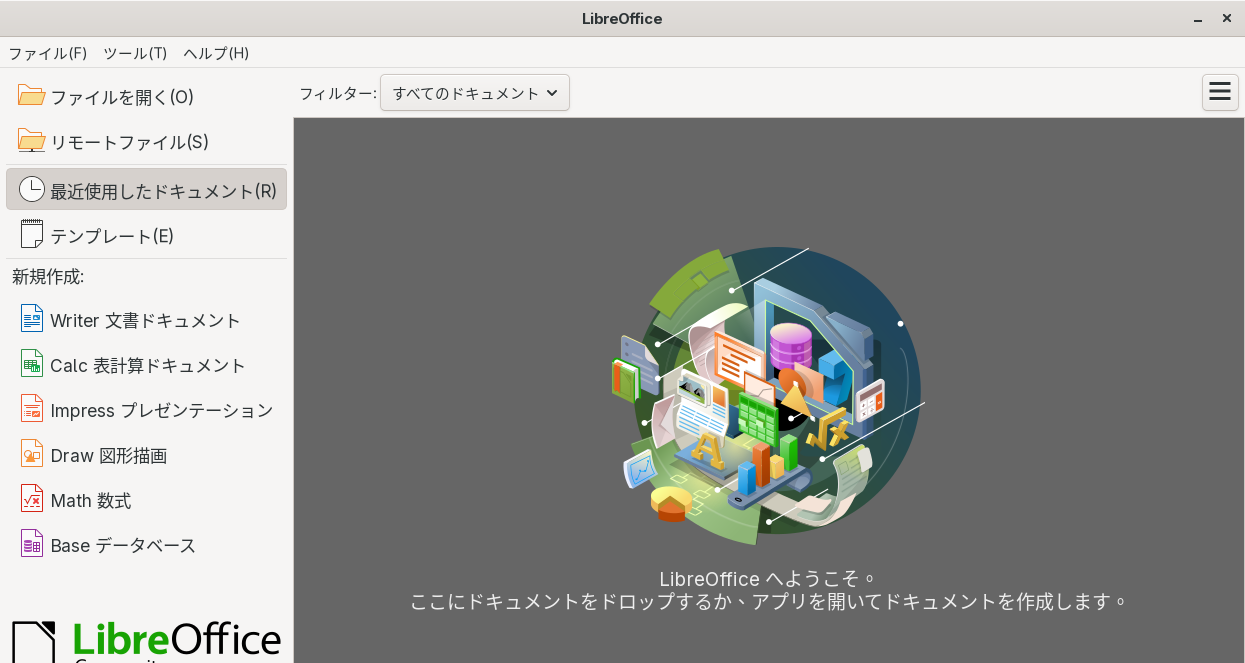Click the Impress presentation icon
The width and height of the screenshot is (1245, 663).
click(x=32, y=409)
